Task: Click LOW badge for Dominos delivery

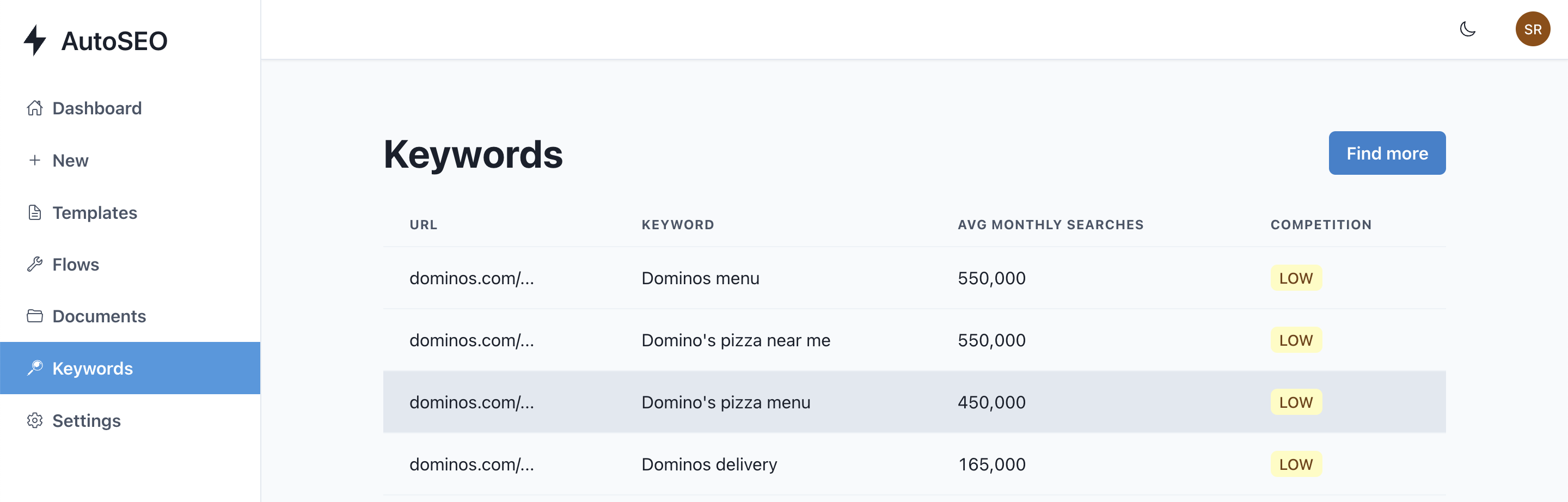Action: coord(1295,464)
